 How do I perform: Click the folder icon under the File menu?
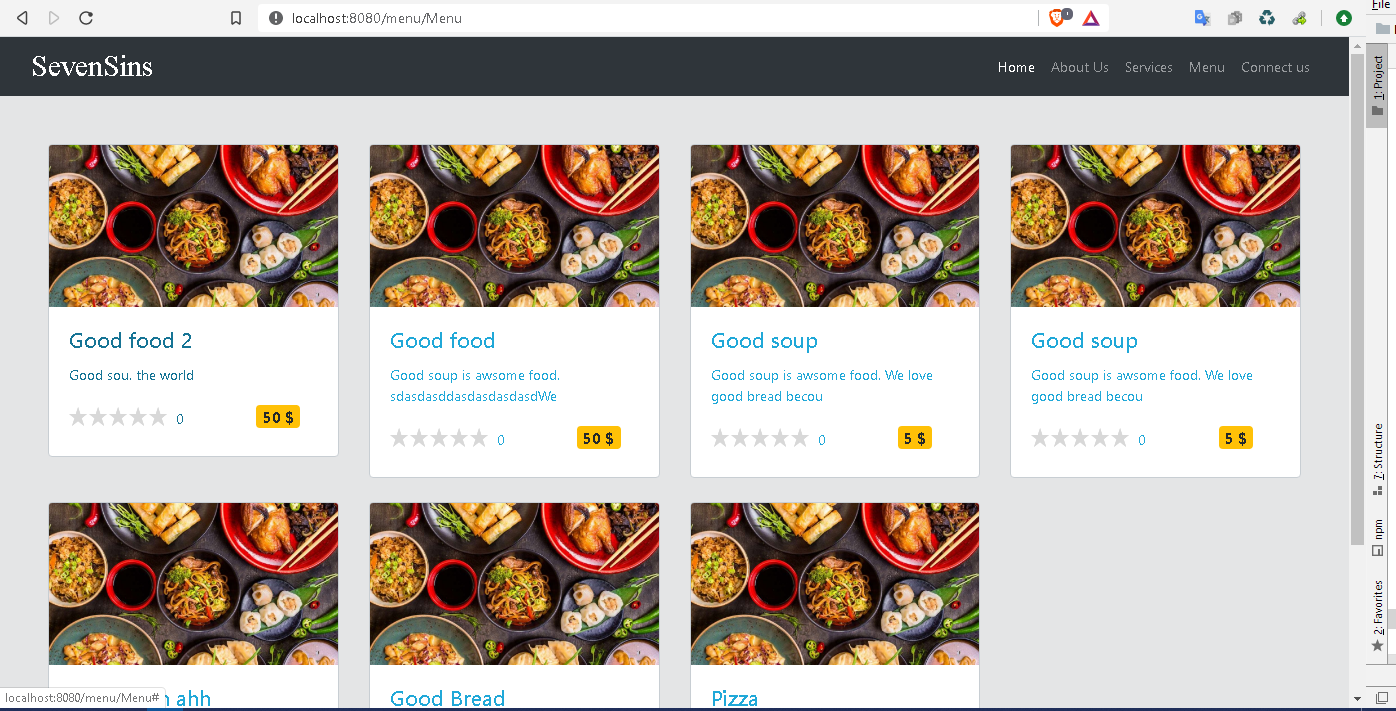click(1382, 28)
